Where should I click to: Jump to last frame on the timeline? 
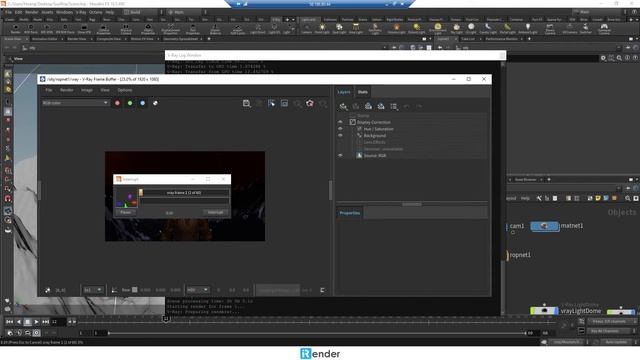[x=45, y=322]
